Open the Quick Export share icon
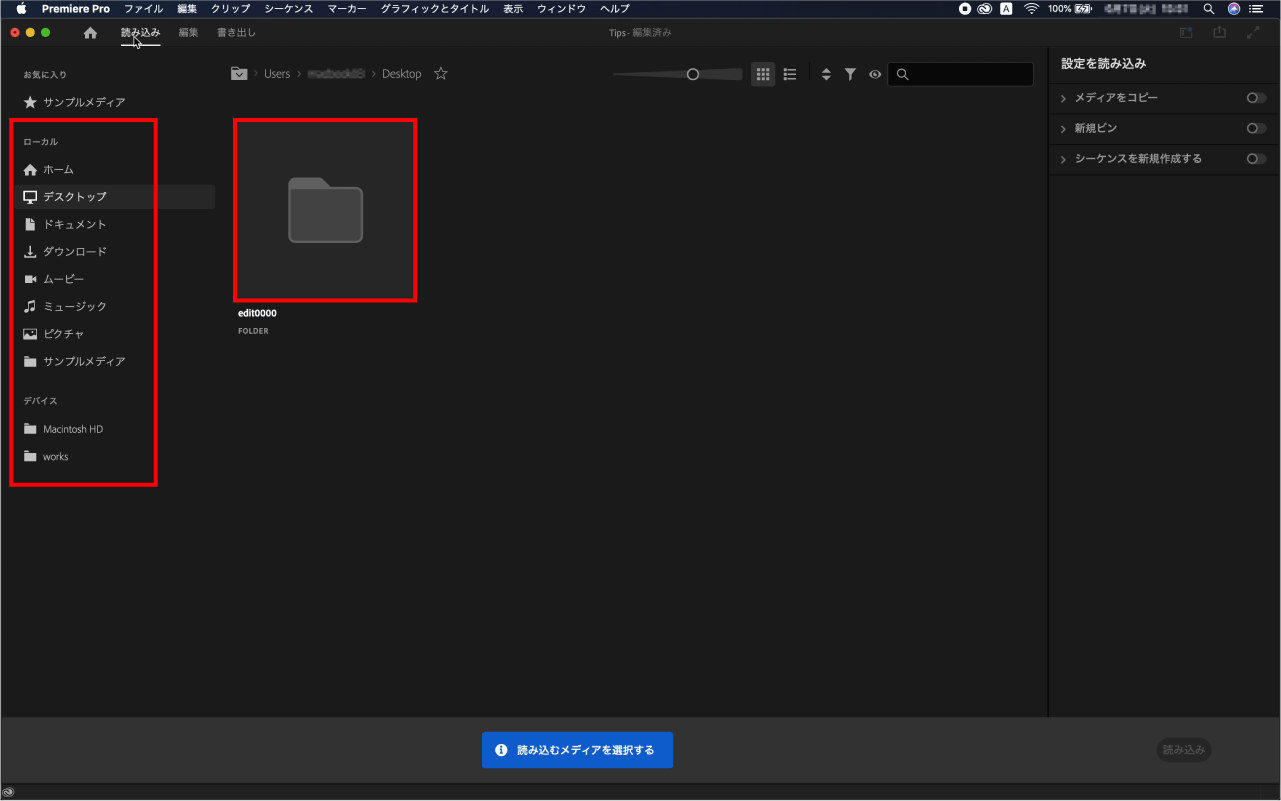 point(1219,33)
